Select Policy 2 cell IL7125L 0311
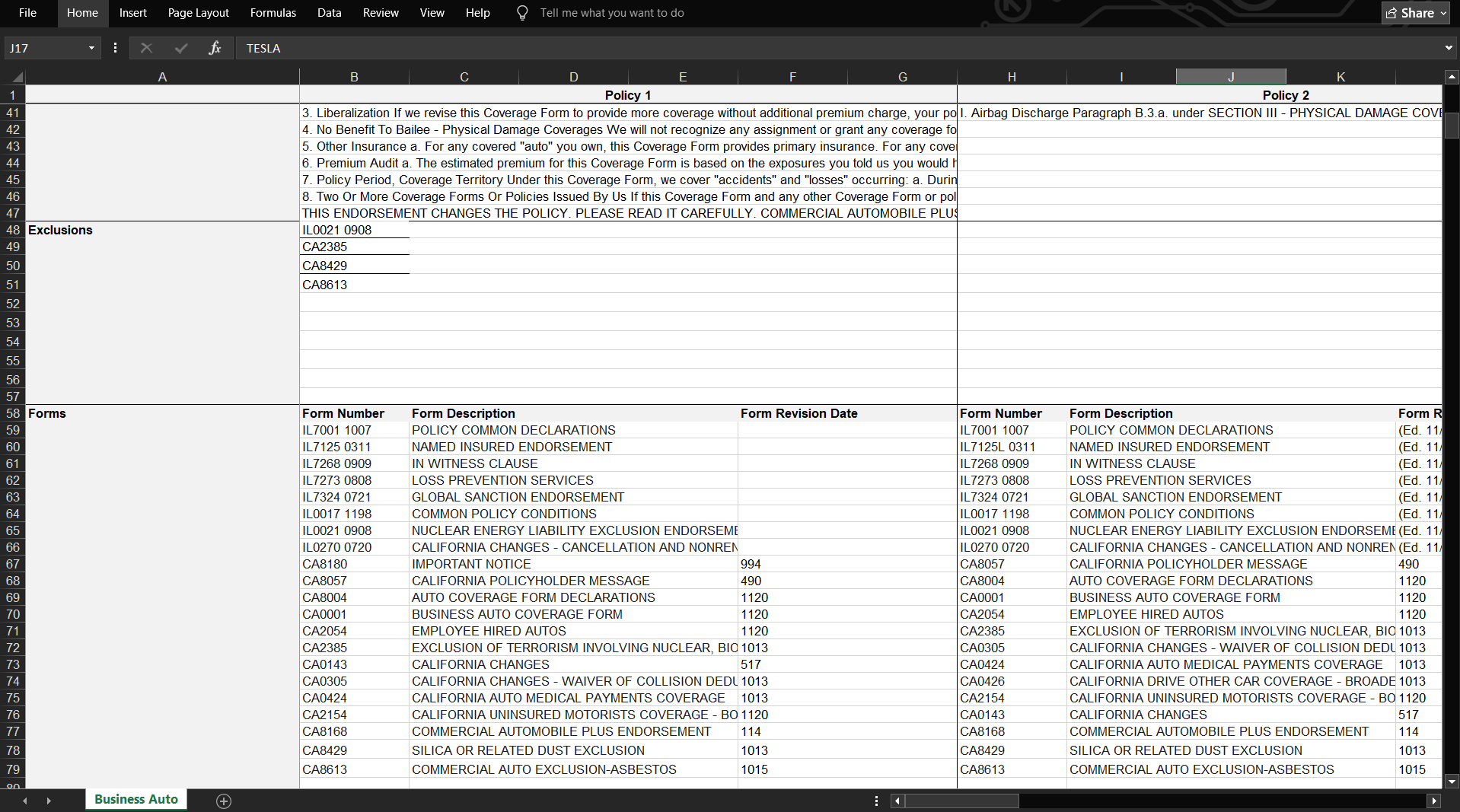This screenshot has height=812, width=1460. (x=1012, y=447)
